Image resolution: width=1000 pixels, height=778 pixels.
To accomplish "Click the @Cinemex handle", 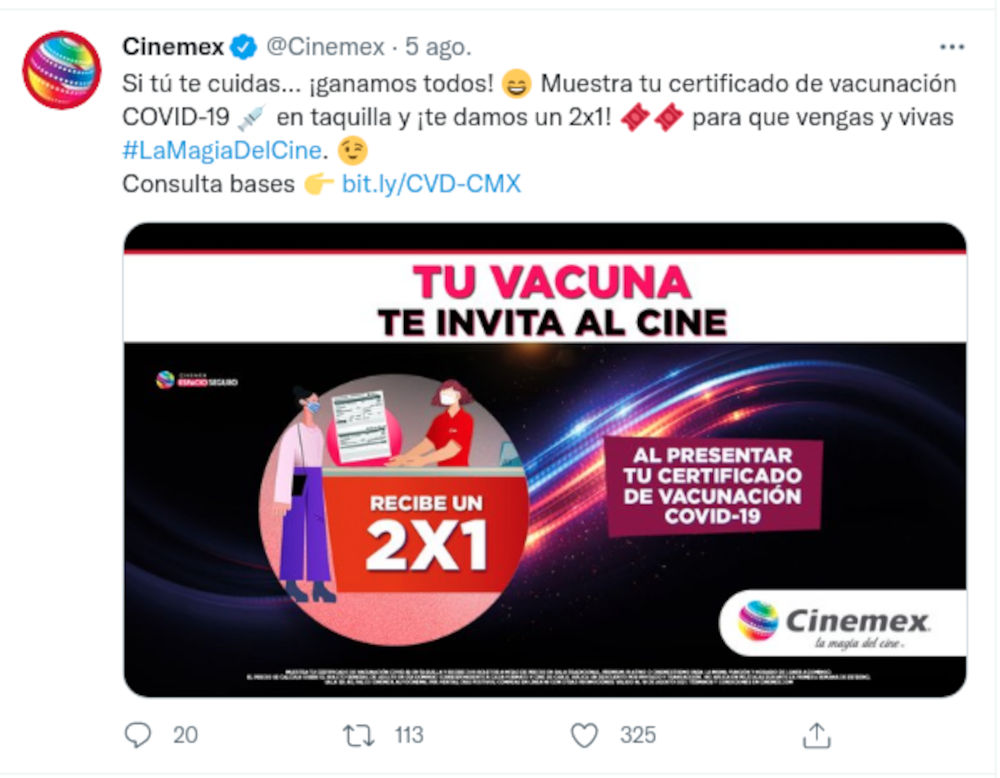I will [x=325, y=47].
